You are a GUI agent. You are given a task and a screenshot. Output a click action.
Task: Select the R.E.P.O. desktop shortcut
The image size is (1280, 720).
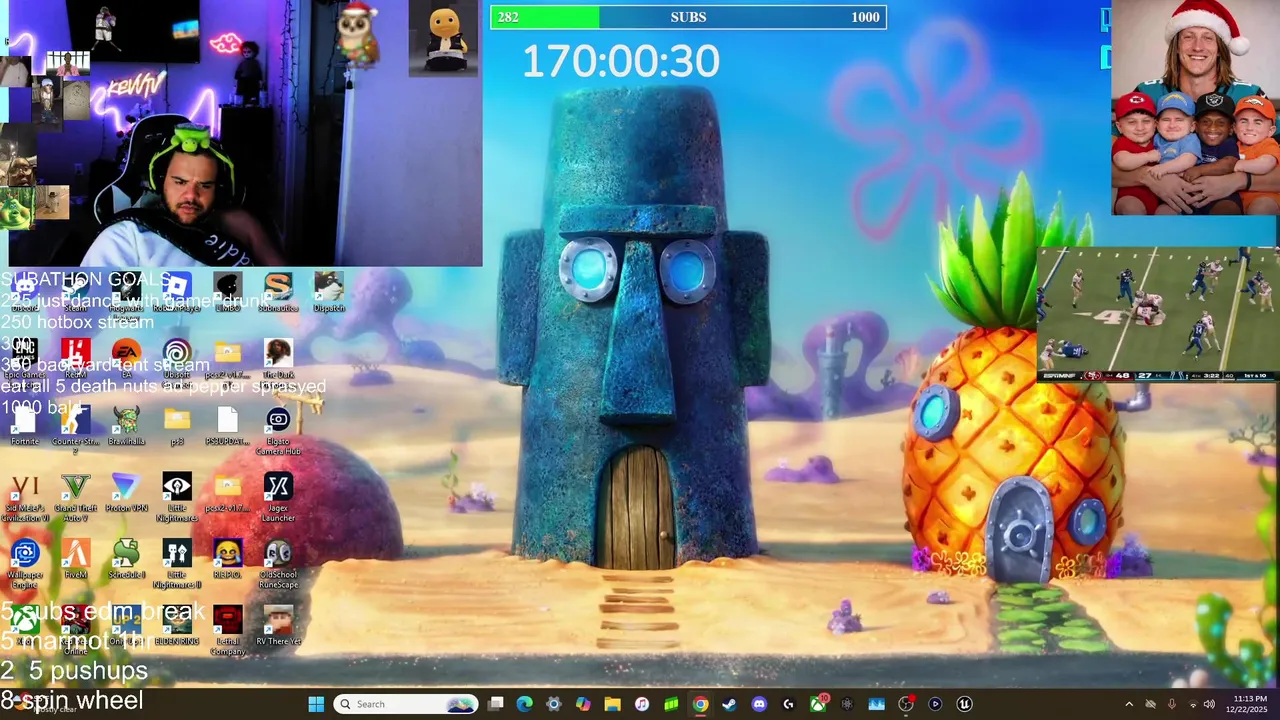(x=228, y=559)
